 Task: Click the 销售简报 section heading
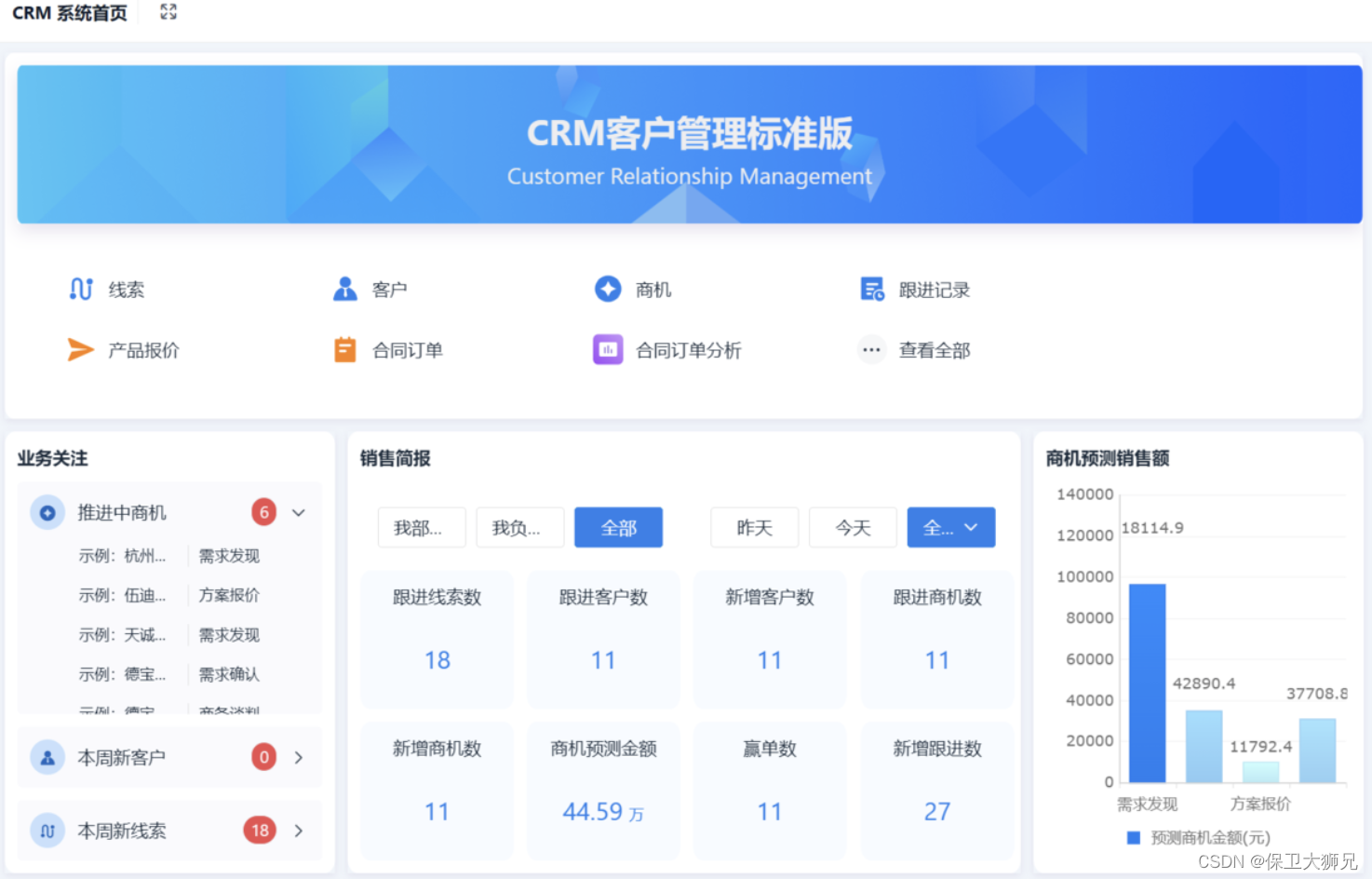point(396,458)
